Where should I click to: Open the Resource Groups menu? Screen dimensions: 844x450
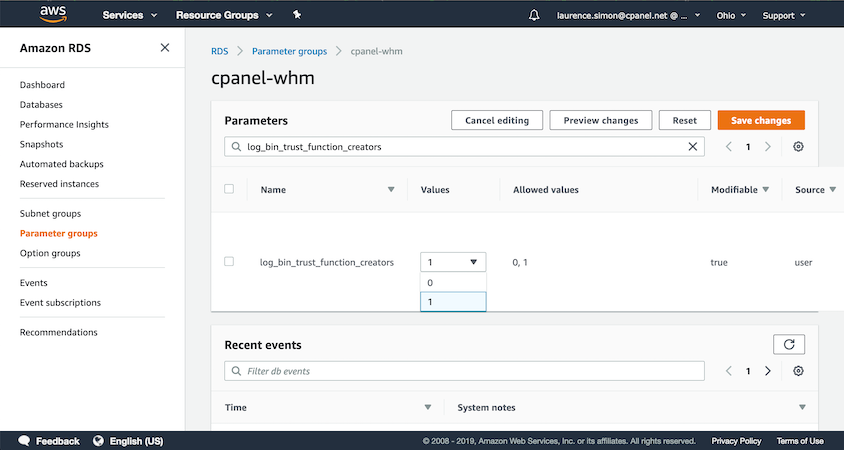point(224,16)
